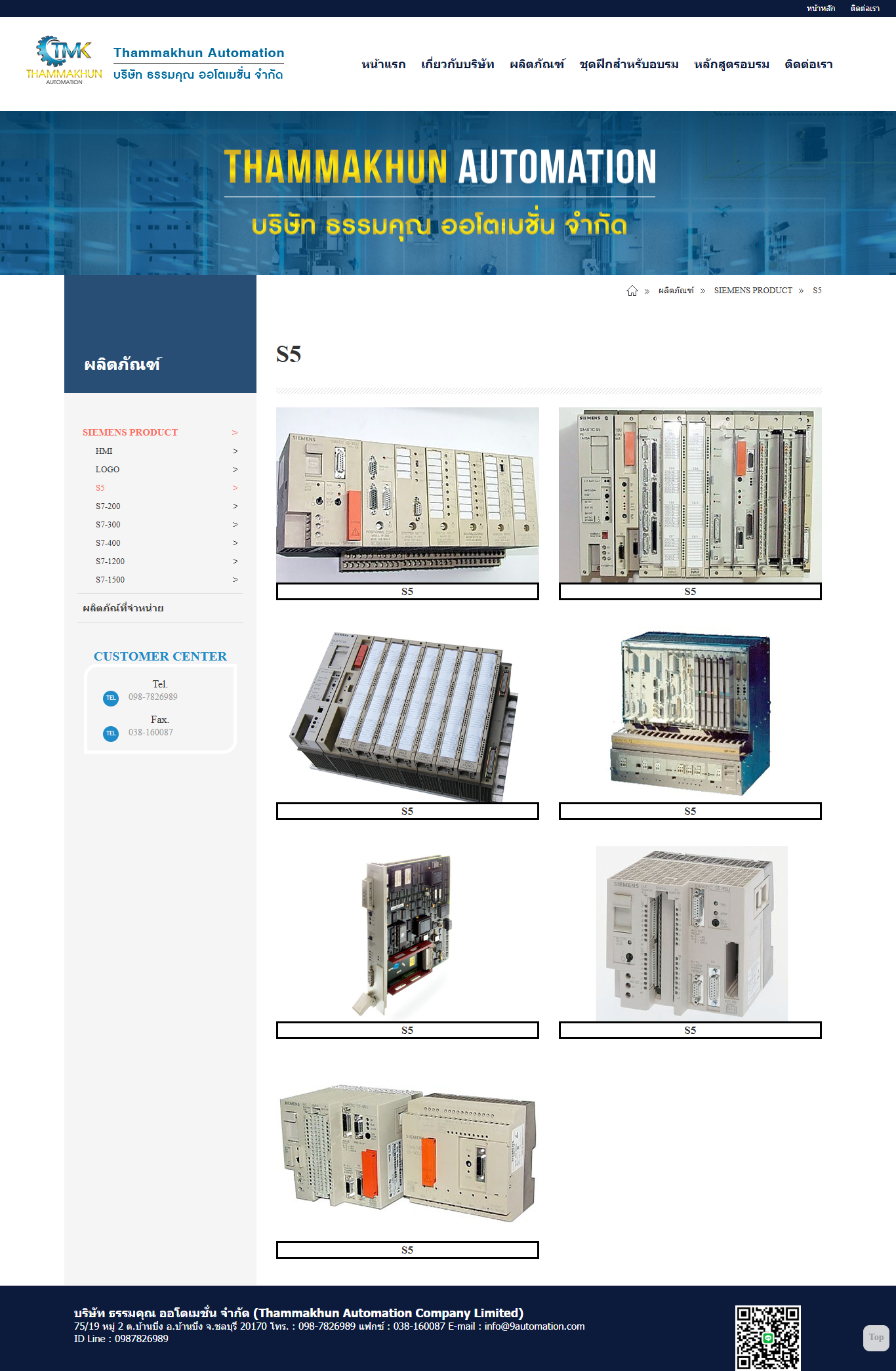896x1371 pixels.
Task: Click arrow next to S7-1500
Action: pyautogui.click(x=235, y=580)
